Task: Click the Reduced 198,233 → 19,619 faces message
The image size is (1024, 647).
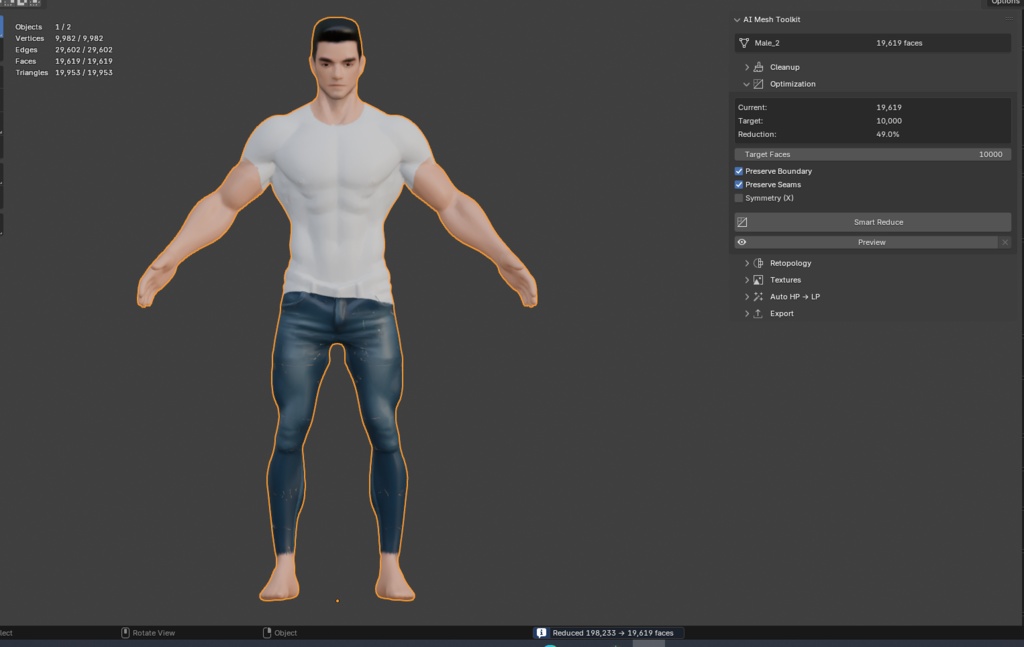Action: (613, 633)
